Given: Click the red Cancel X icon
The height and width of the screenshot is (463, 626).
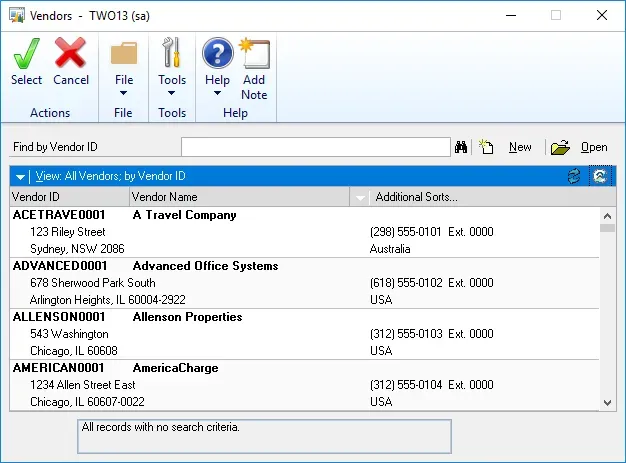Looking at the screenshot, I should click(71, 53).
